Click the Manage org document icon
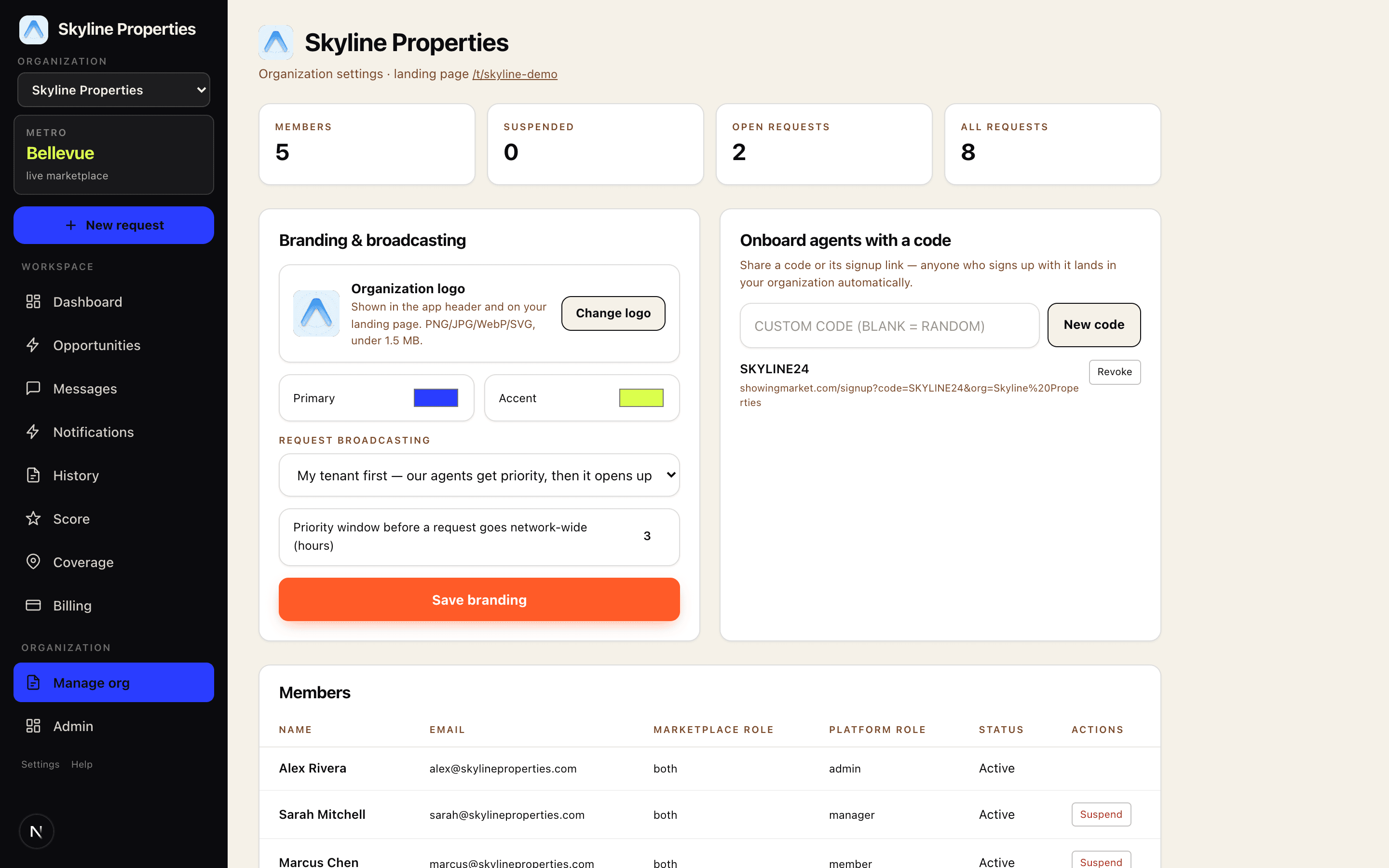1389x868 pixels. [33, 682]
